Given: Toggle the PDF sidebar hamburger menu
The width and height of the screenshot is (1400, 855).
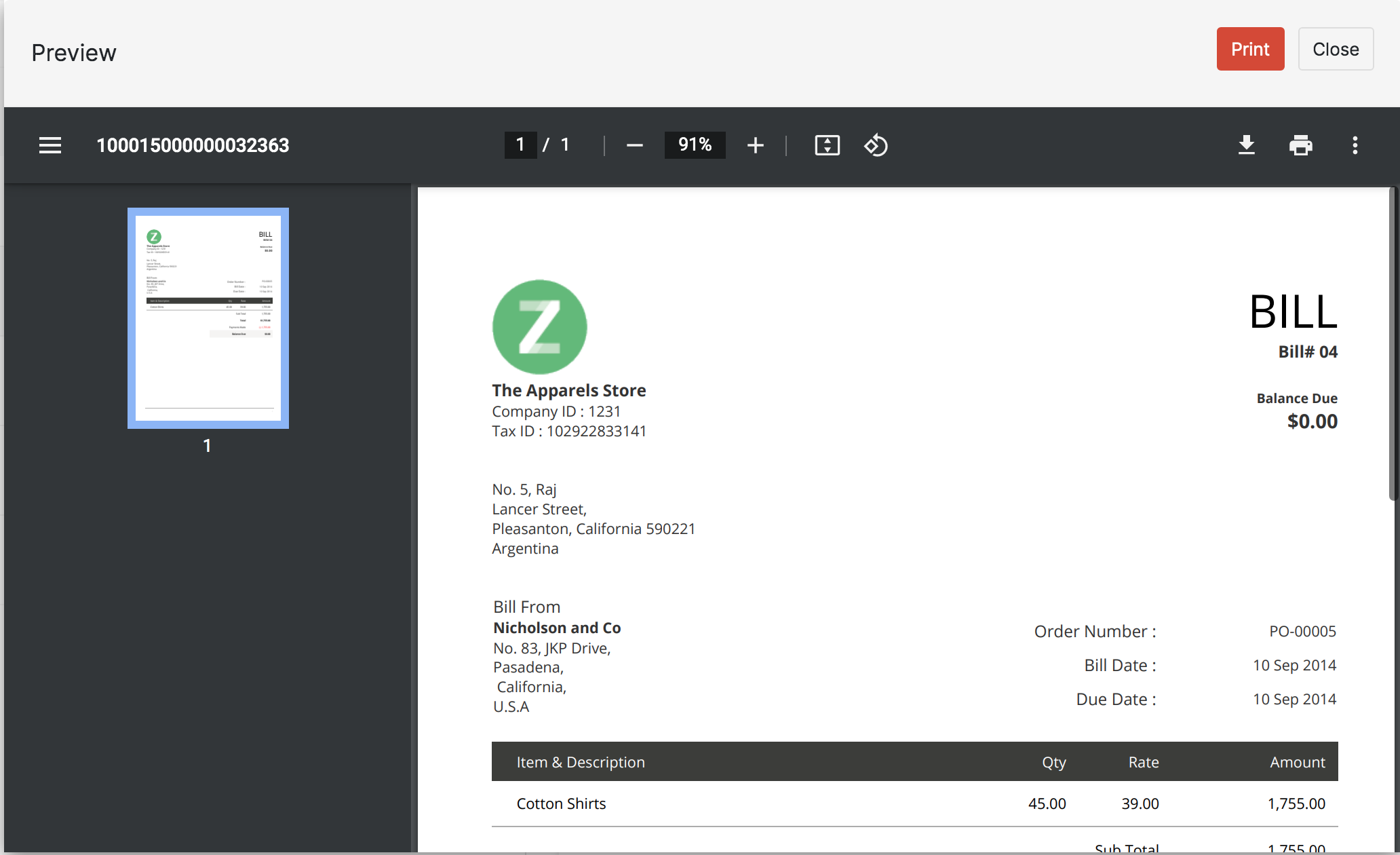Looking at the screenshot, I should pyautogui.click(x=50, y=145).
